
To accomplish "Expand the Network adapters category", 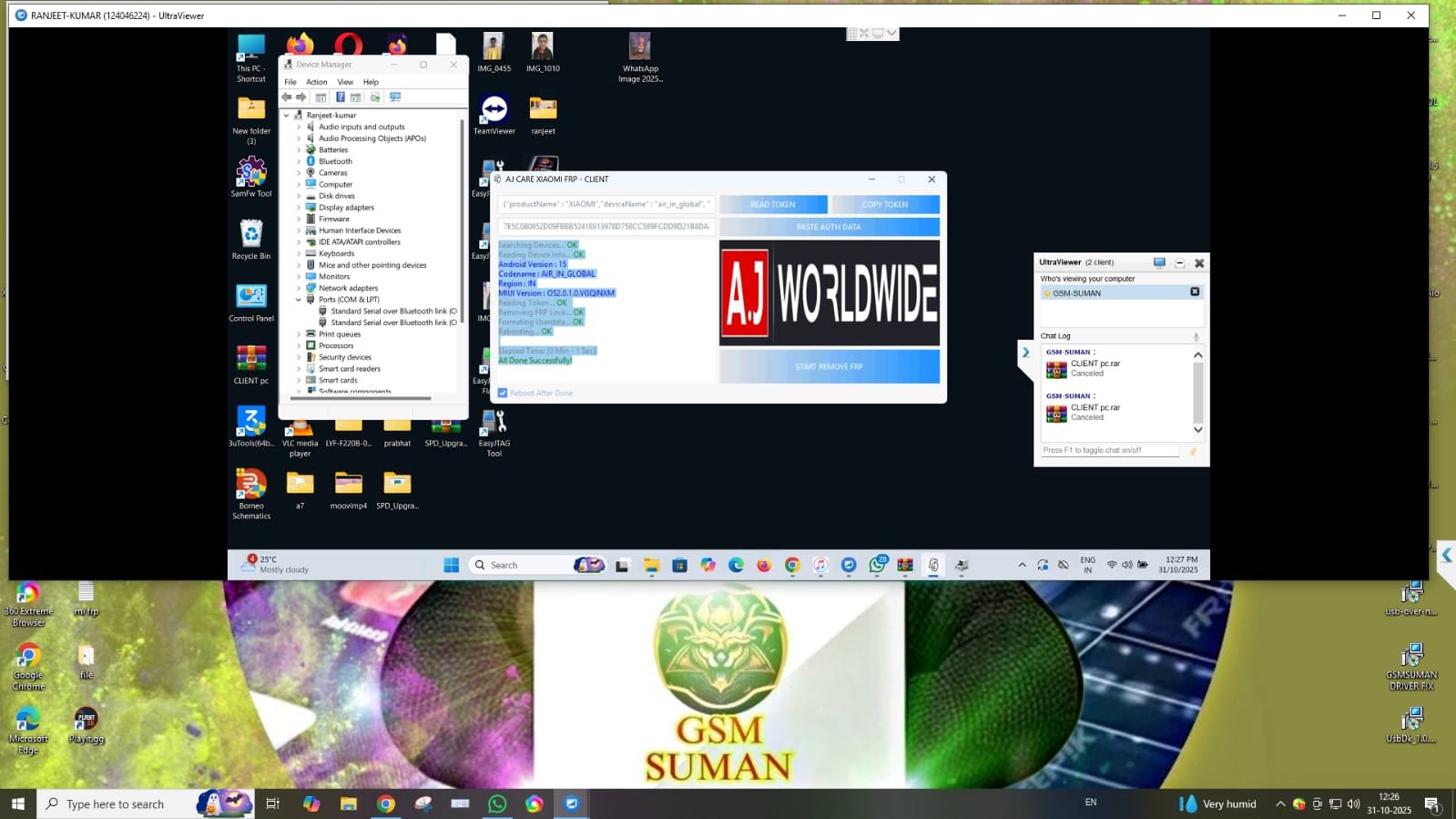I will 299,288.
